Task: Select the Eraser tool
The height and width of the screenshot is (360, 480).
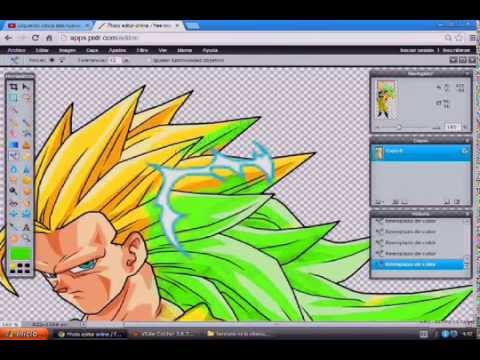Action: (x=13, y=133)
